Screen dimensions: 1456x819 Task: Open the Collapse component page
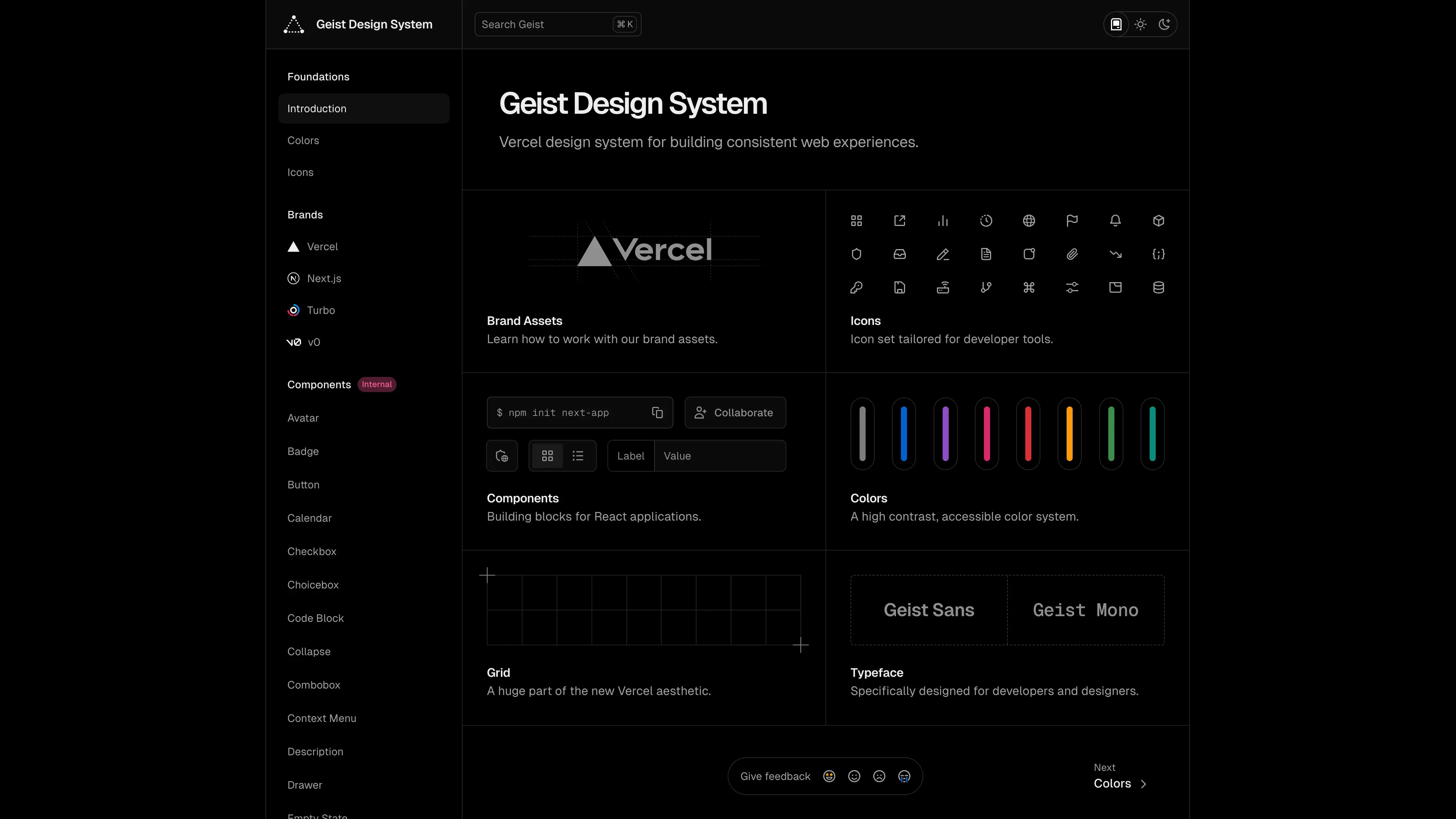tap(309, 651)
